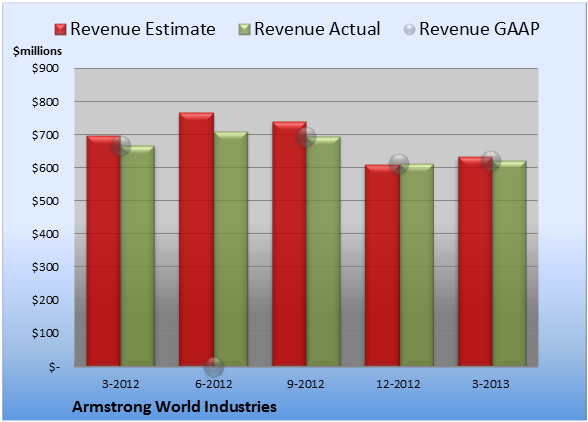Screen dimensions: 588x422
Task: Click the 6-2012 quarter label
Action: tap(213, 384)
